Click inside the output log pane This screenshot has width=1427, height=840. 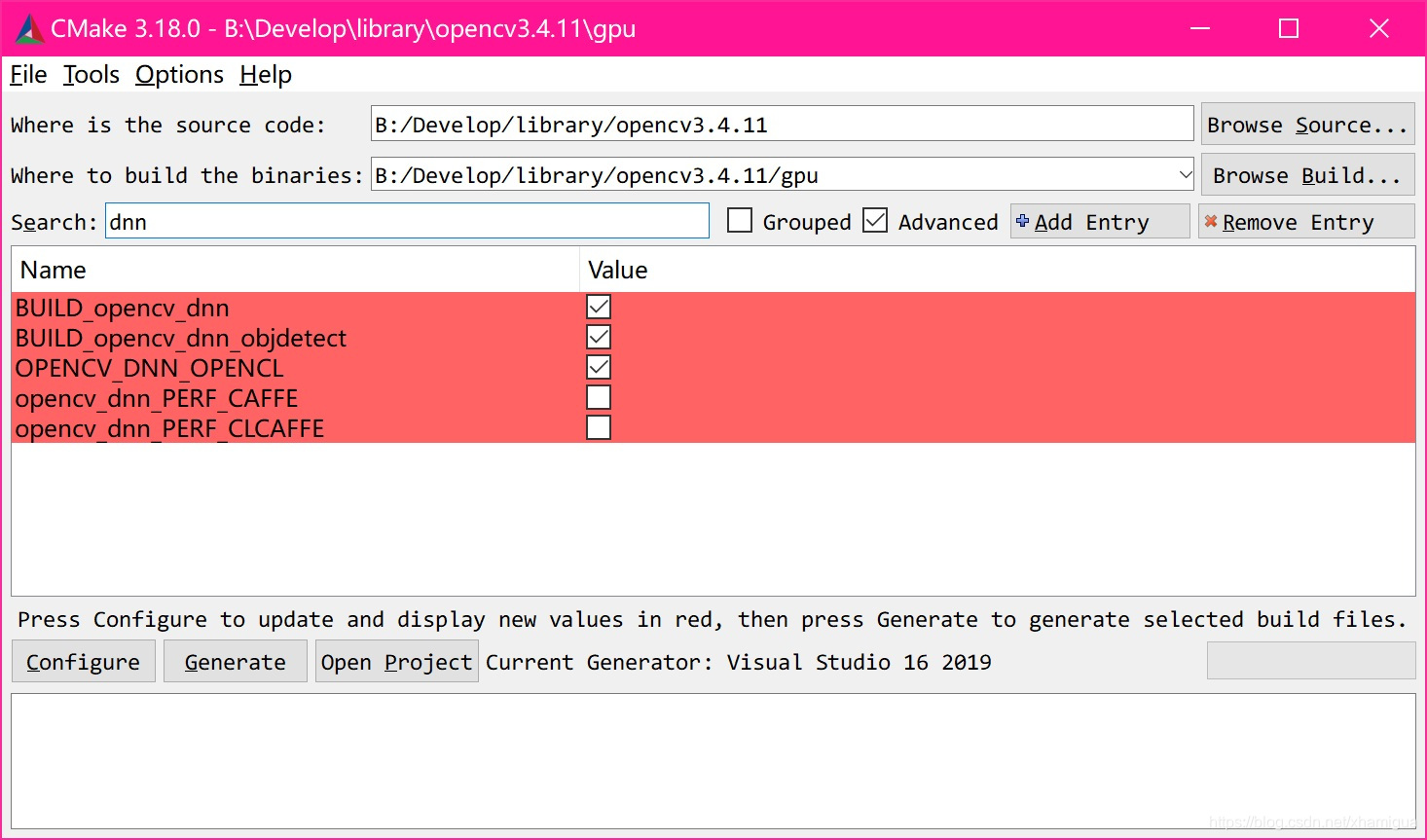pos(713,761)
